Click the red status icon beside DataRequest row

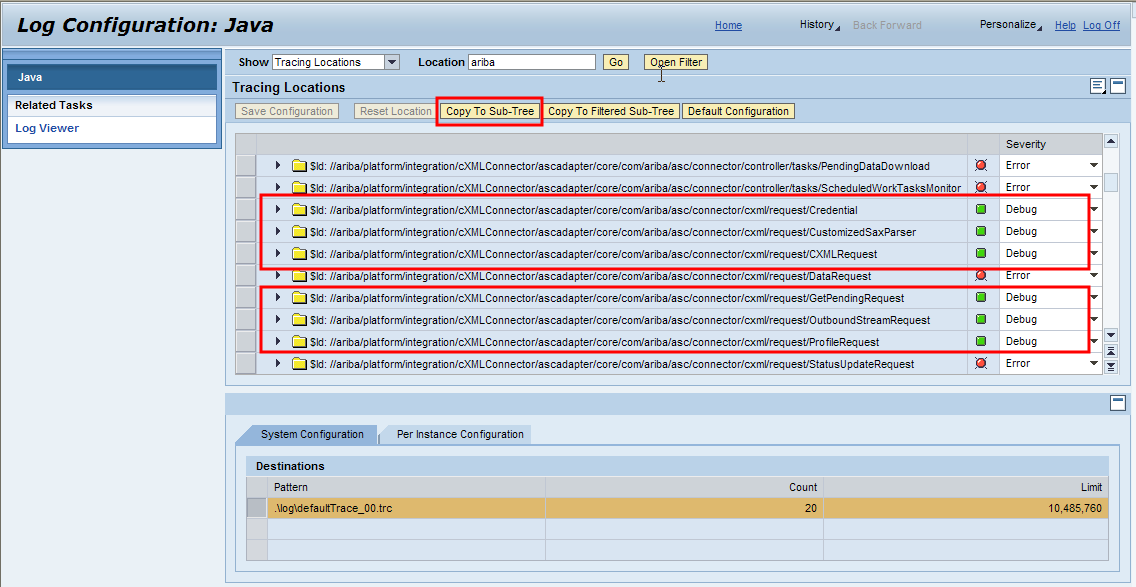(x=981, y=275)
